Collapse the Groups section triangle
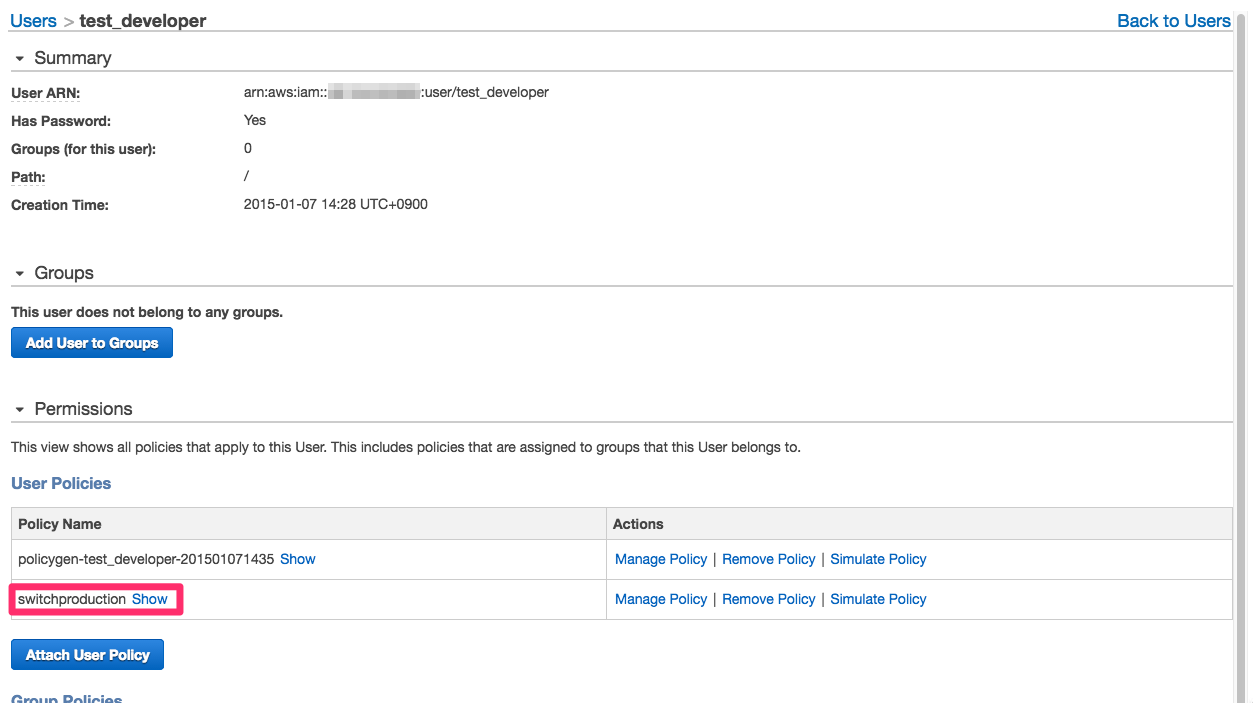This screenshot has width=1253, height=703. point(19,274)
